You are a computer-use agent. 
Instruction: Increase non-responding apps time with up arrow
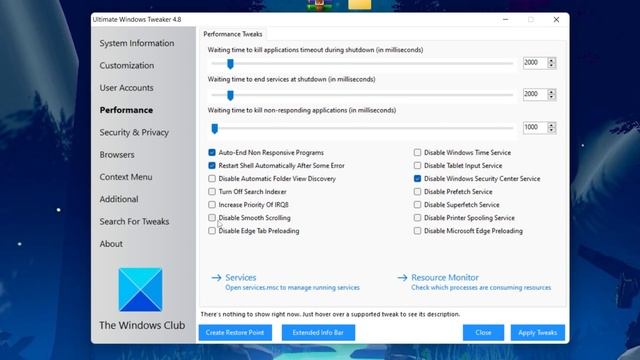coord(551,124)
